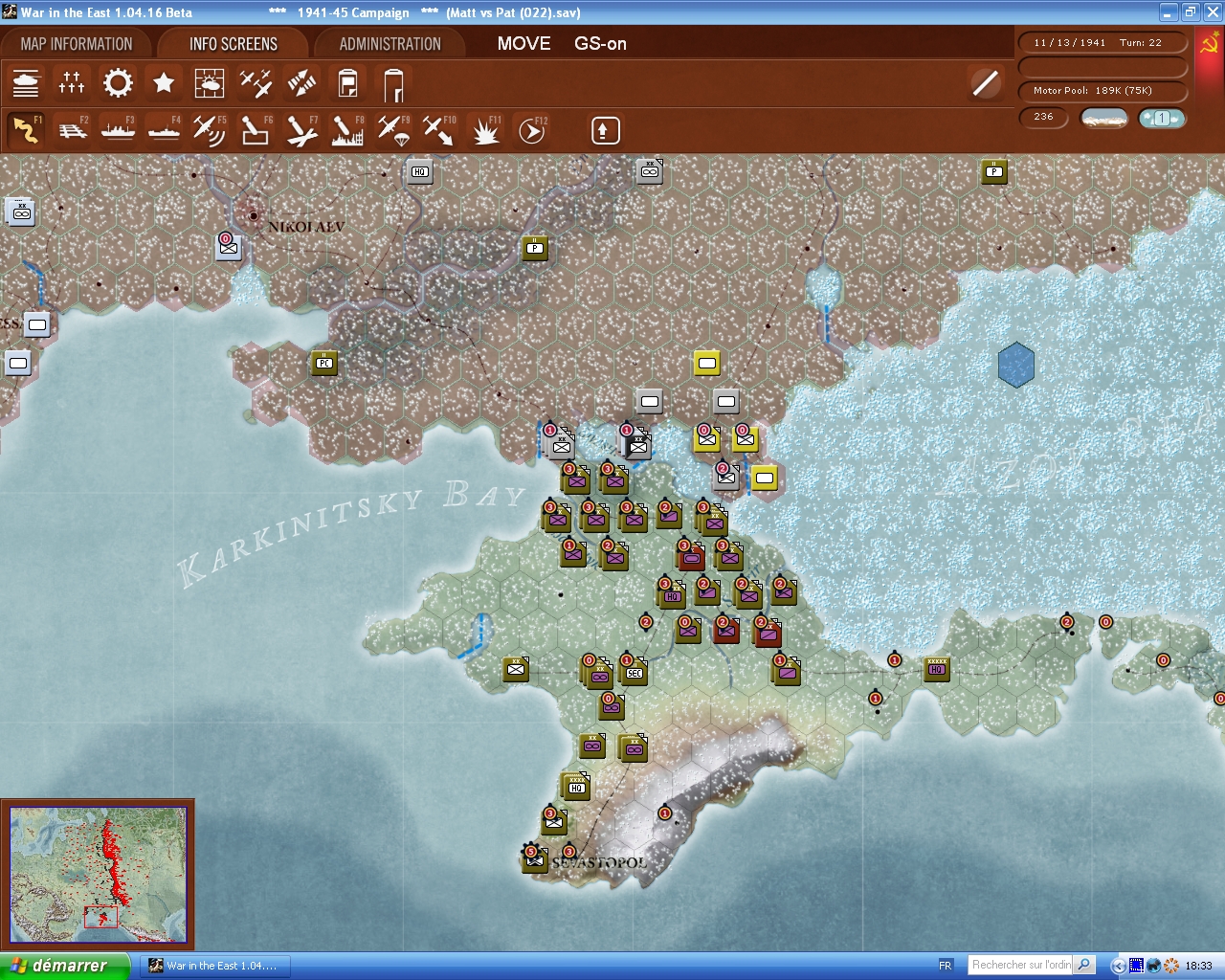The width and height of the screenshot is (1225, 980).
Task: Click the diagonal slash round button
Action: point(985,83)
